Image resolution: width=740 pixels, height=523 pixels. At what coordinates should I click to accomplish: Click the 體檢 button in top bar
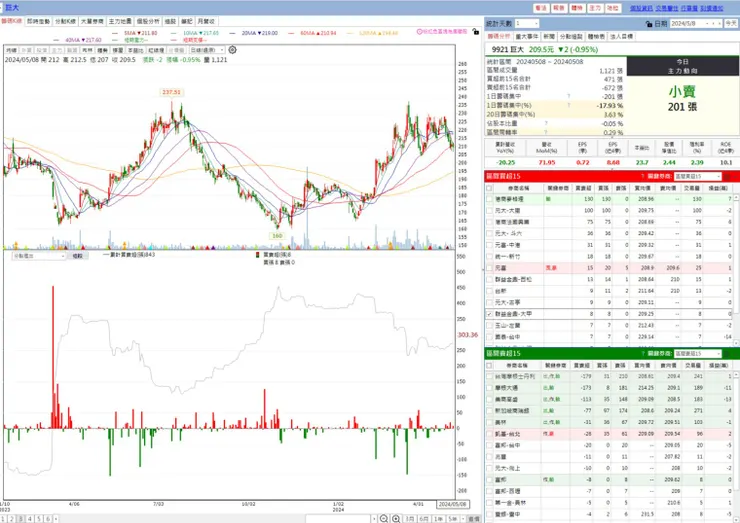point(577,8)
